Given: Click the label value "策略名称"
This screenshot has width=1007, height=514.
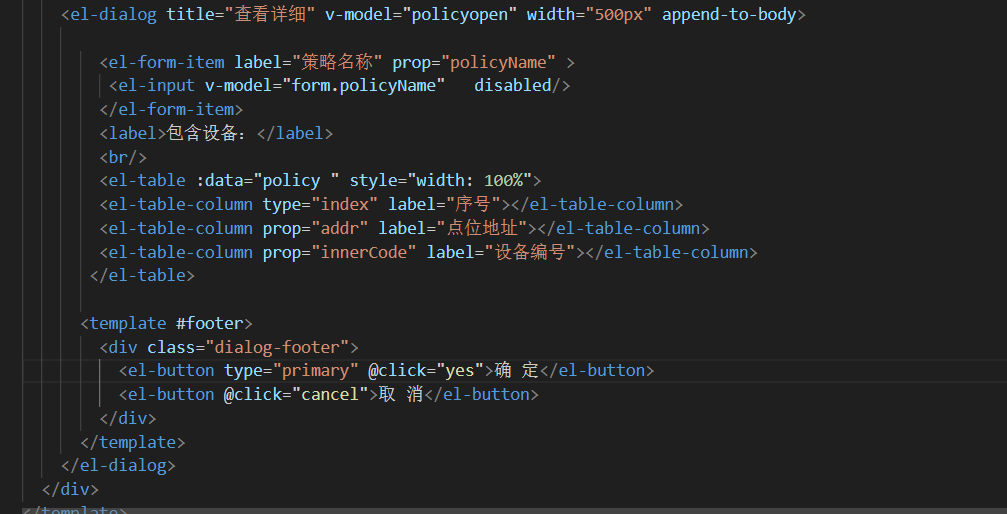Looking at the screenshot, I should tap(338, 62).
